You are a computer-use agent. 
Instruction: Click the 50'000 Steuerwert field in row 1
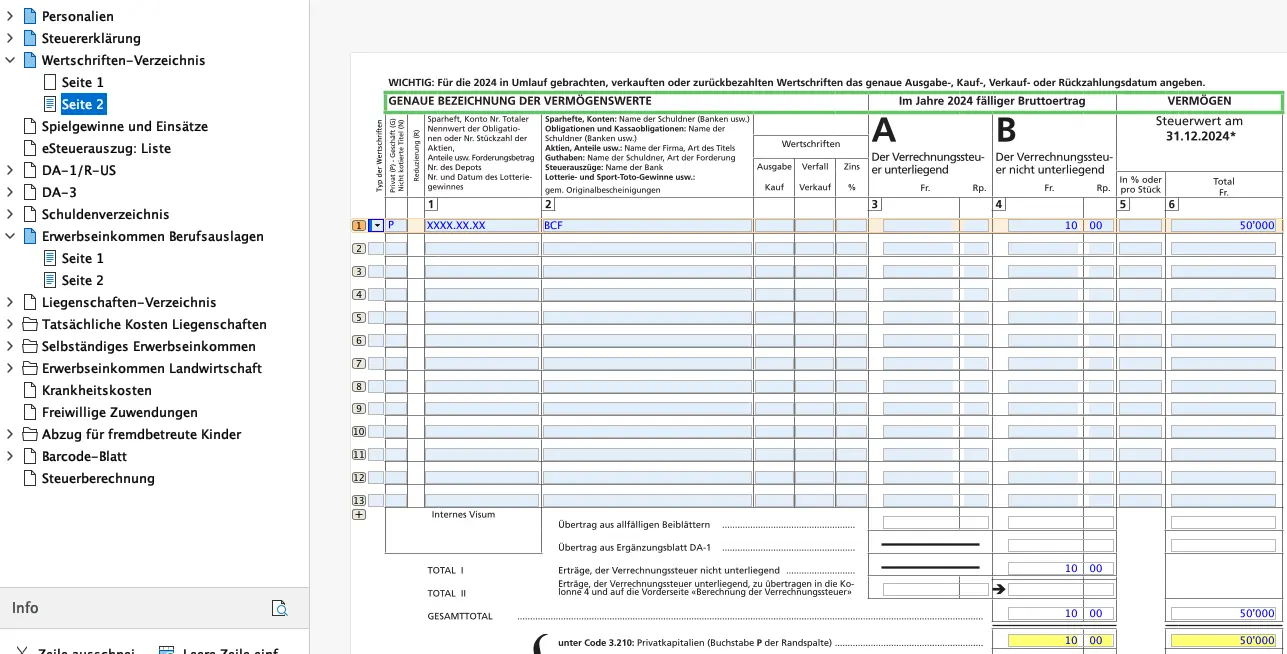[x=1224, y=226]
